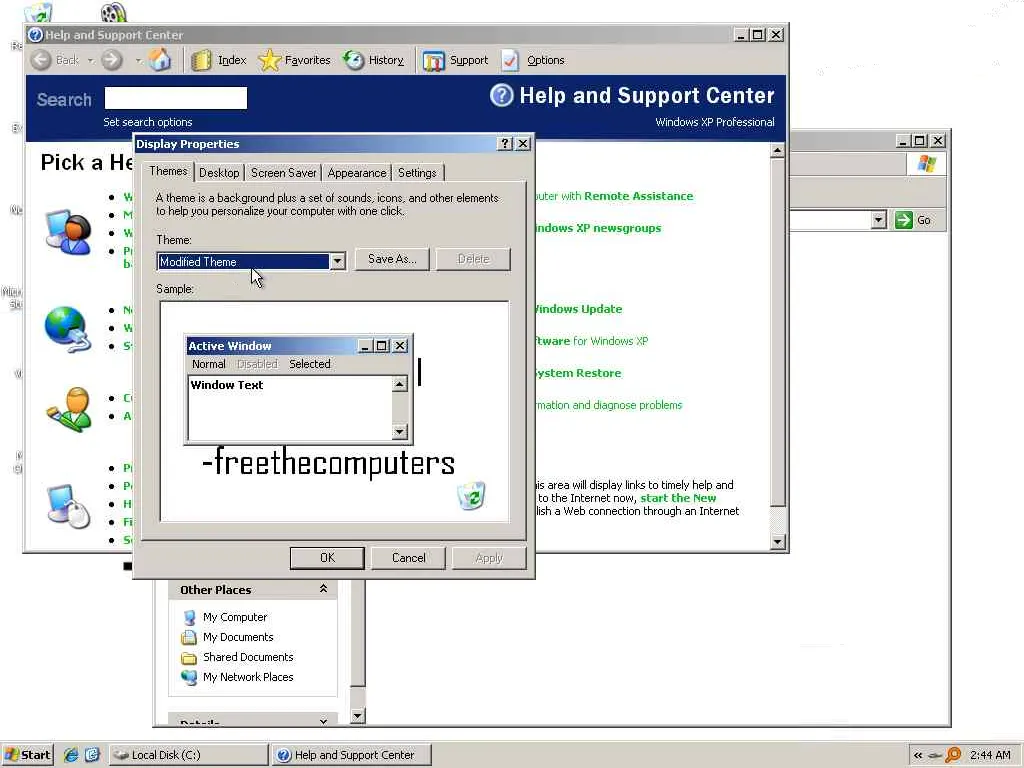Expand the Details panel chevron
The image size is (1024, 768).
tap(323, 721)
